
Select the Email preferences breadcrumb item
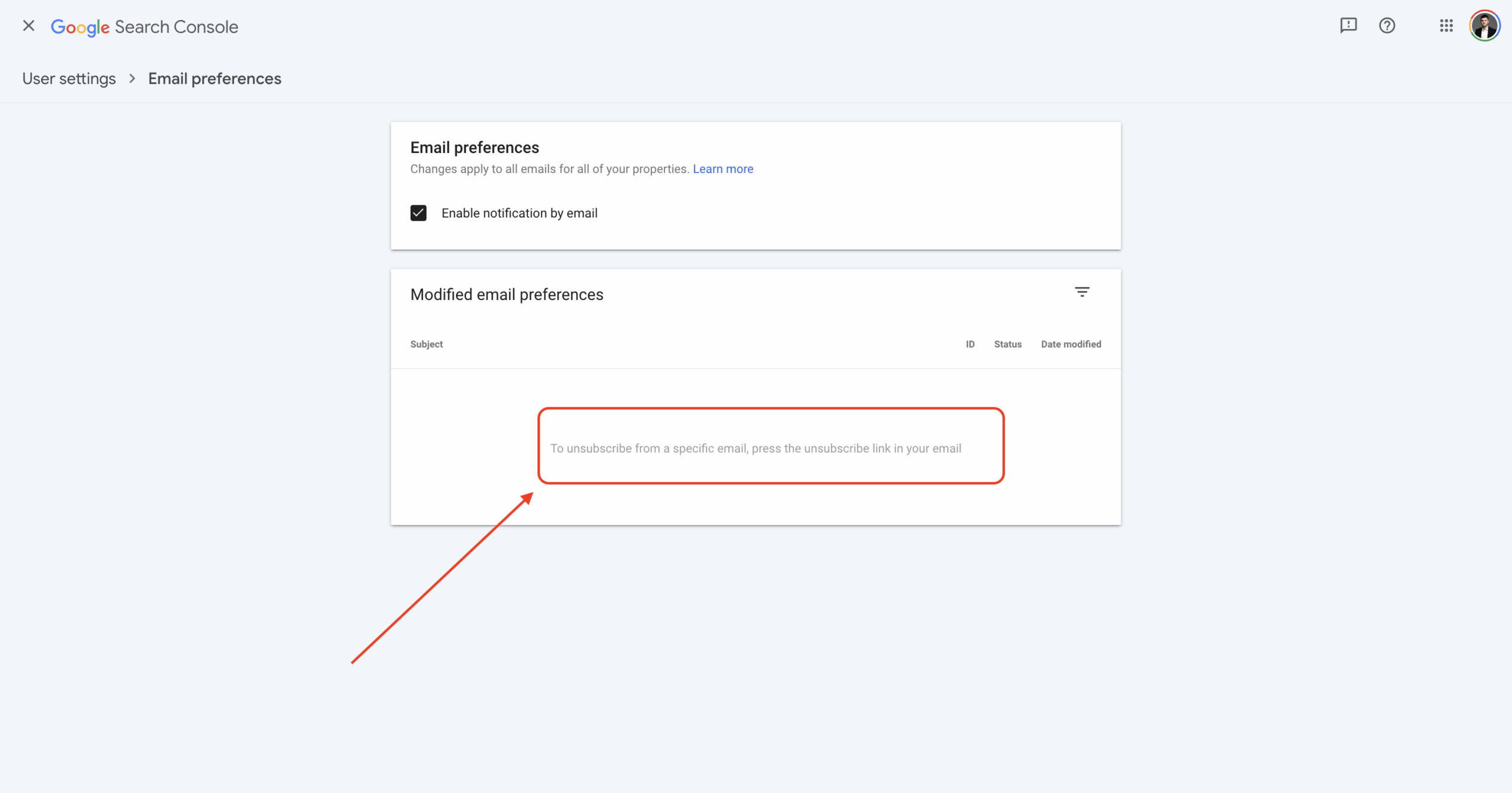click(214, 79)
